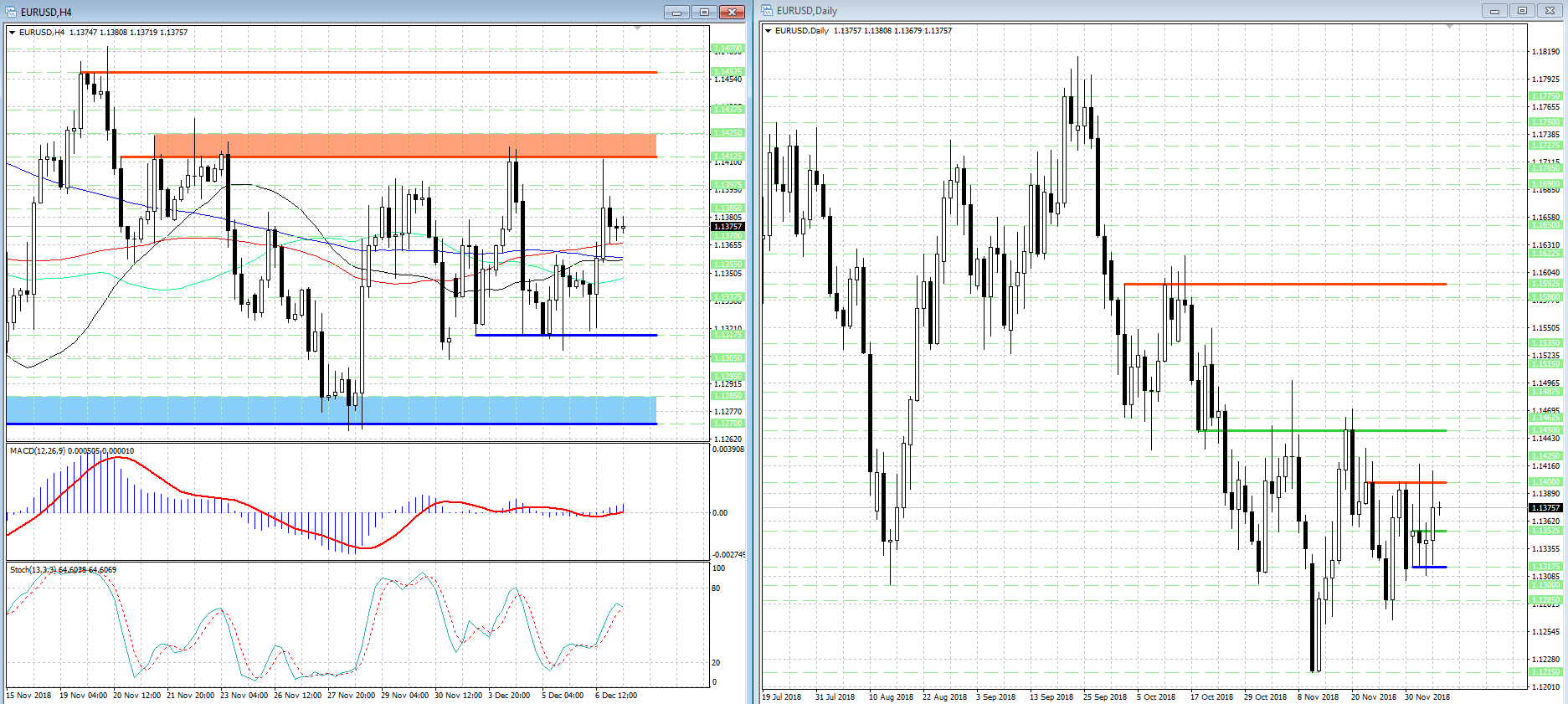
Task: Click the 1.16040 price on Daily axis
Action: click(1546, 273)
